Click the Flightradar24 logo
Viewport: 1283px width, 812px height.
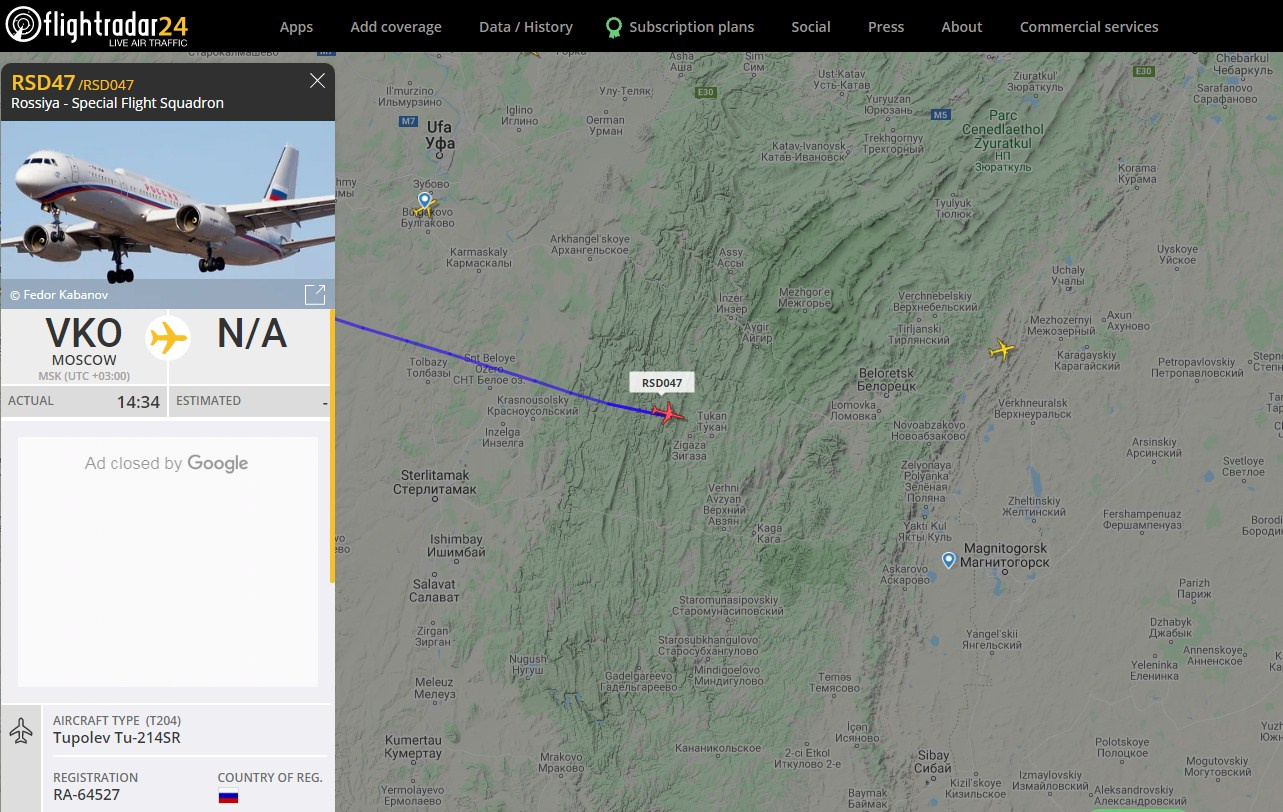click(x=96, y=26)
